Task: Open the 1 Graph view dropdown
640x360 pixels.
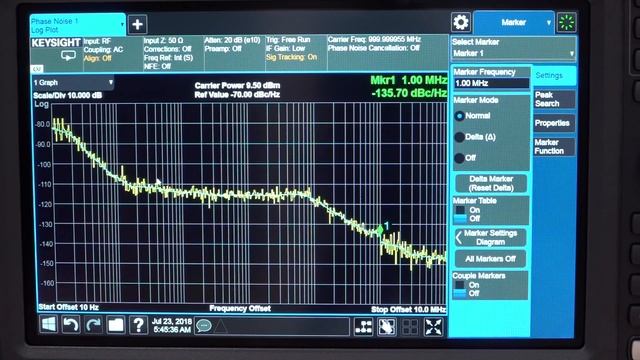Action: (73, 83)
